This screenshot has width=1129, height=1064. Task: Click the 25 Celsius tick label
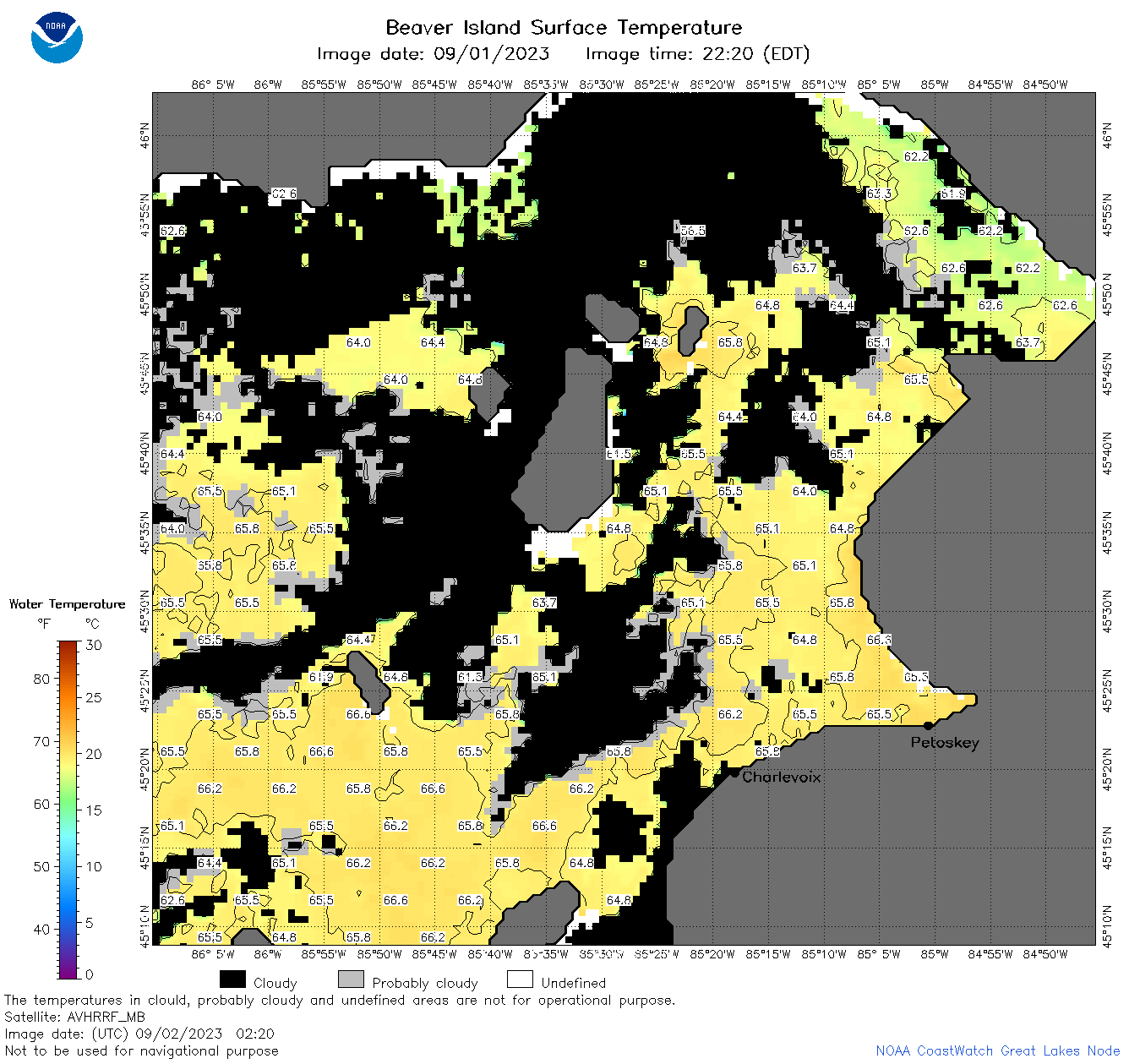(94, 697)
